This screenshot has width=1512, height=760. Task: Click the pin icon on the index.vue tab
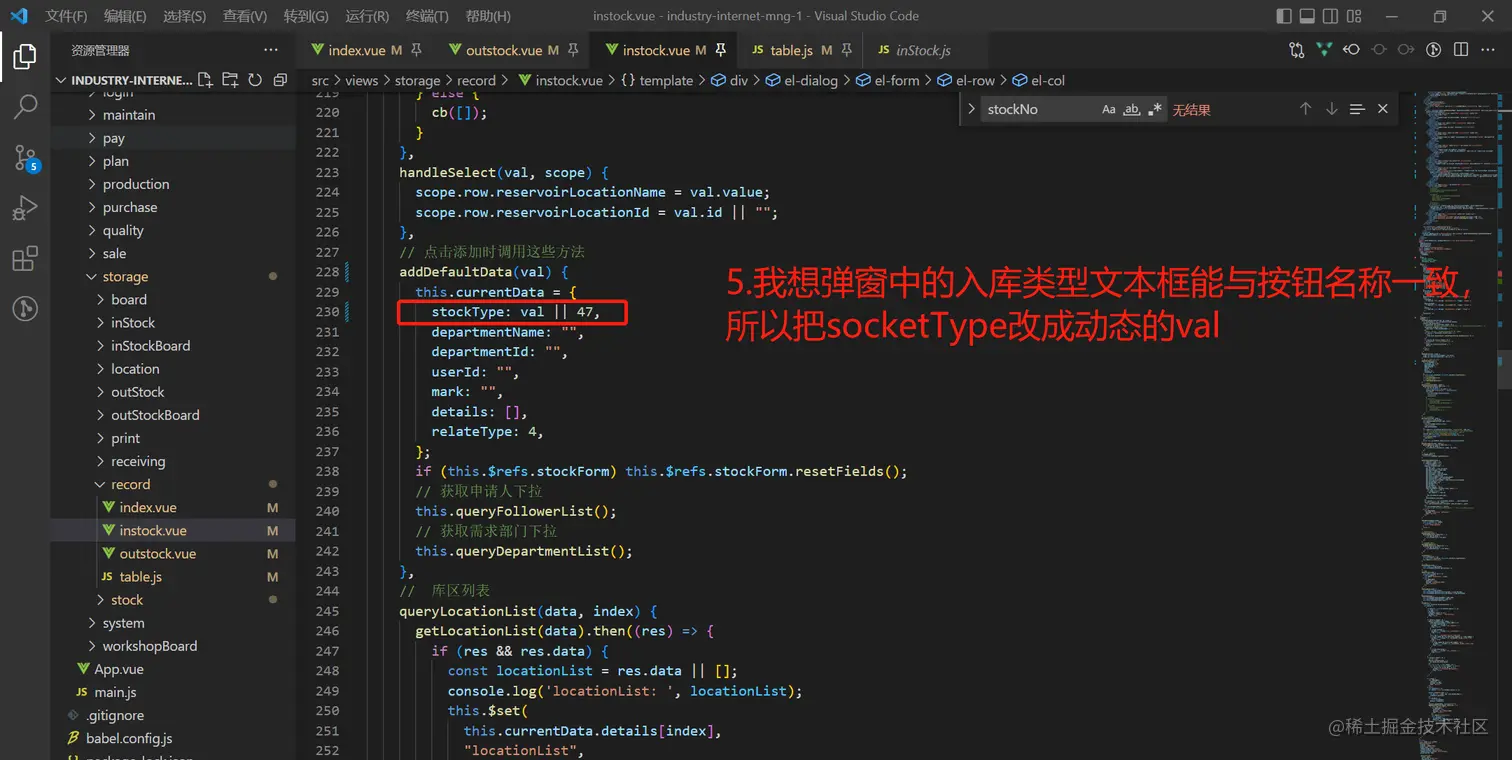416,50
